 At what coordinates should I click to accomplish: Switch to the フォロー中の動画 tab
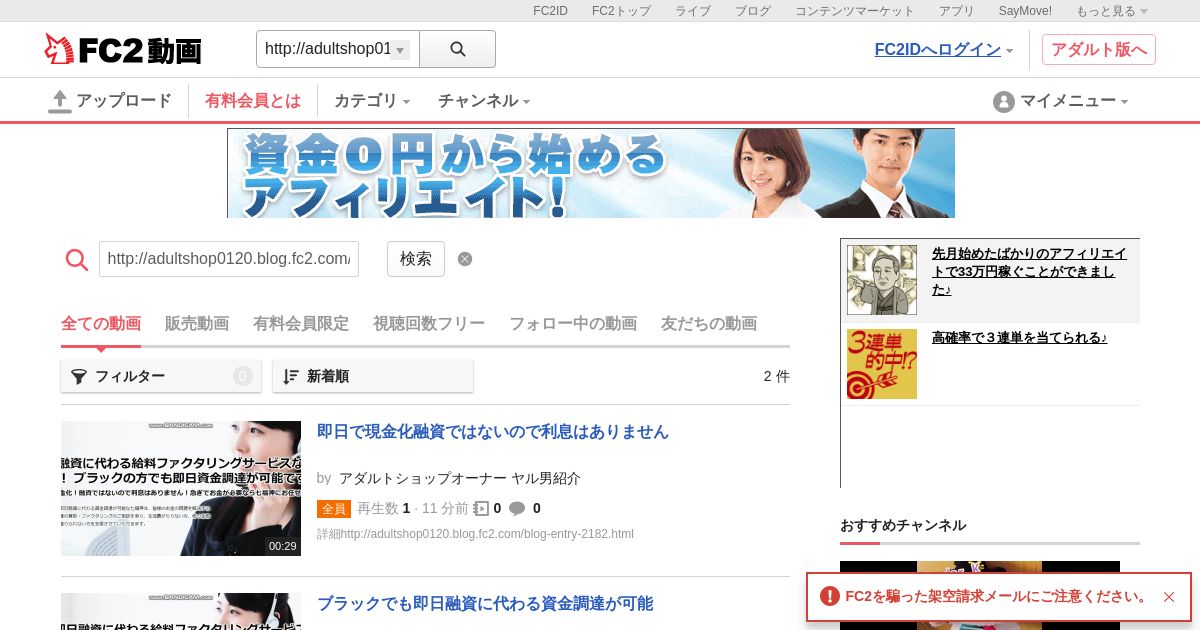pos(573,323)
